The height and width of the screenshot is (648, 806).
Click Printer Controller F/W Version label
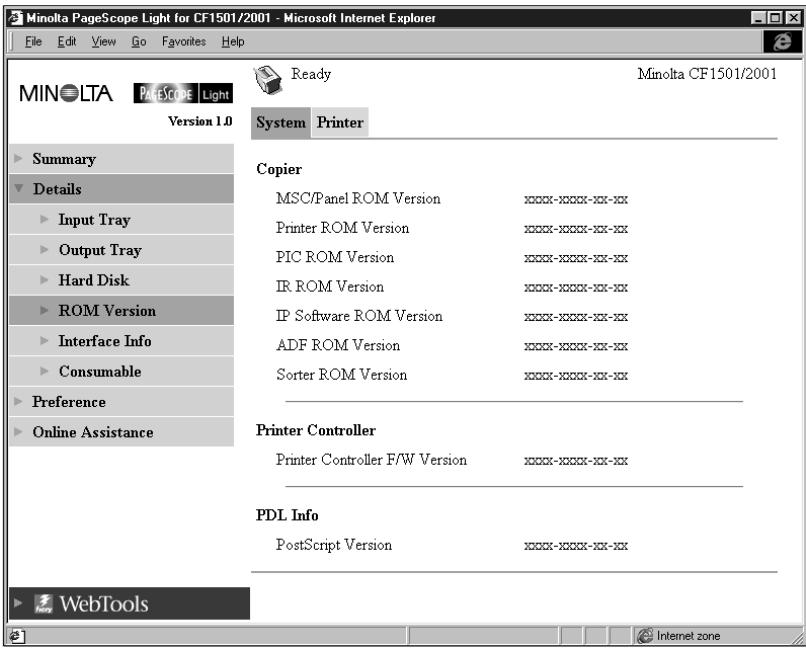coord(371,459)
